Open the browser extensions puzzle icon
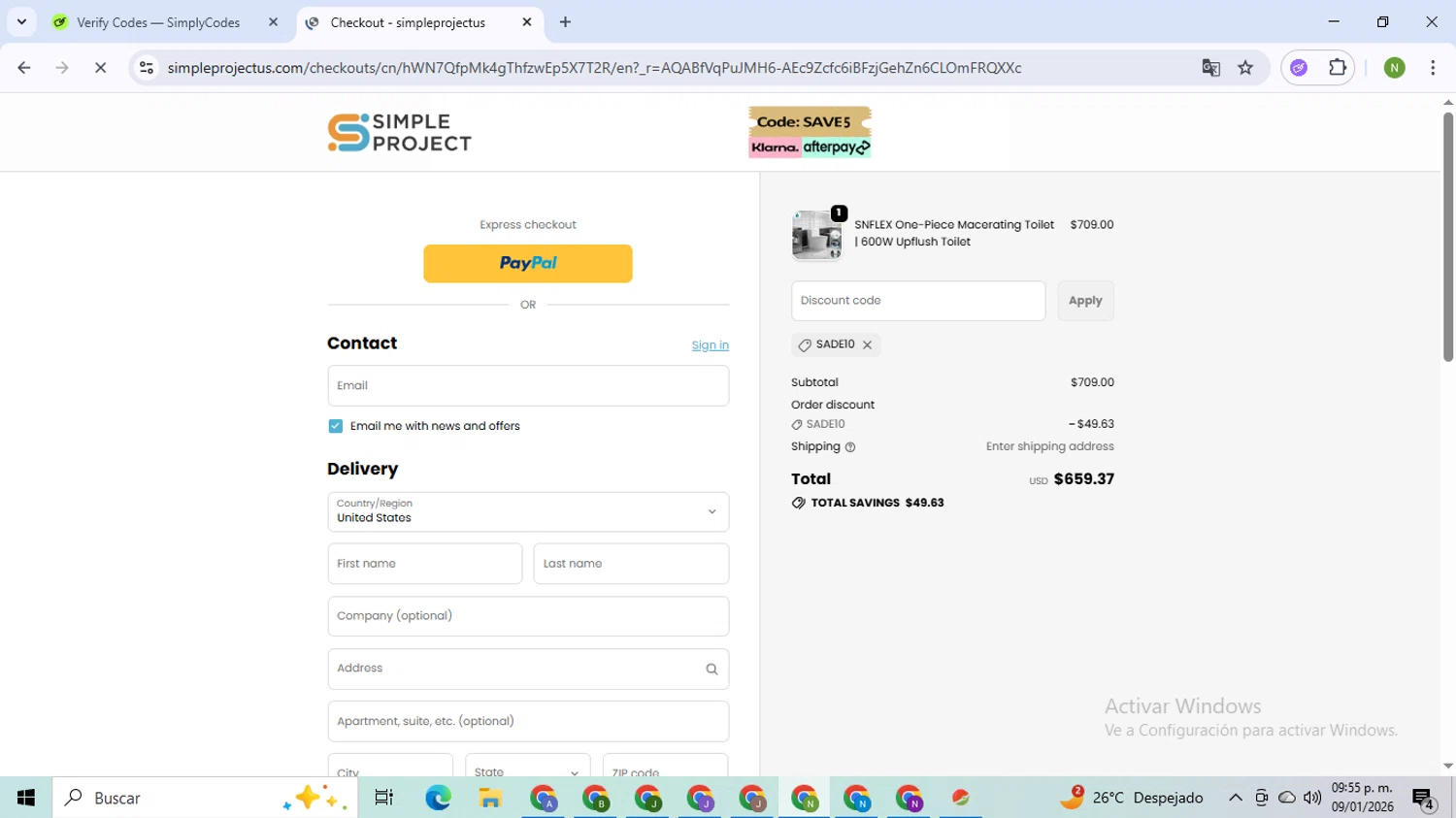Viewport: 1456px width, 818px height. point(1338,68)
